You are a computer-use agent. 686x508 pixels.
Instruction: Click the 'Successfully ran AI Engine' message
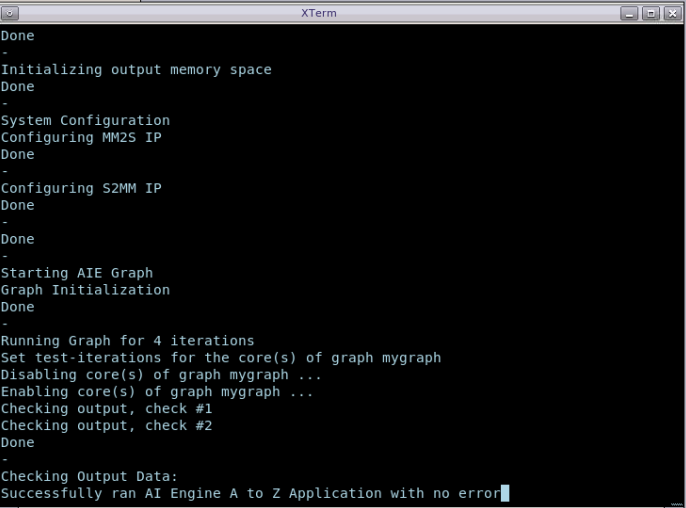[250, 493]
